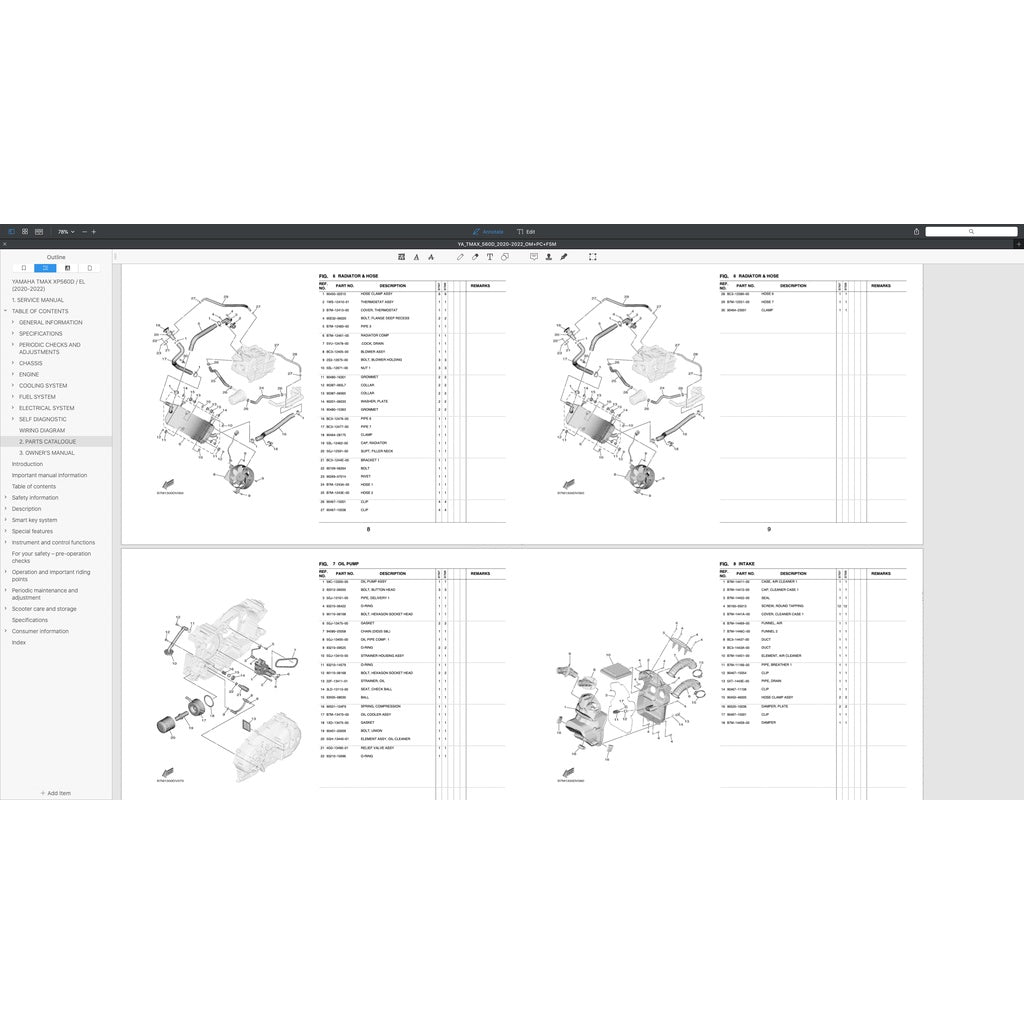The width and height of the screenshot is (1024, 1024).
Task: Select the eraser tool
Action: point(475,257)
